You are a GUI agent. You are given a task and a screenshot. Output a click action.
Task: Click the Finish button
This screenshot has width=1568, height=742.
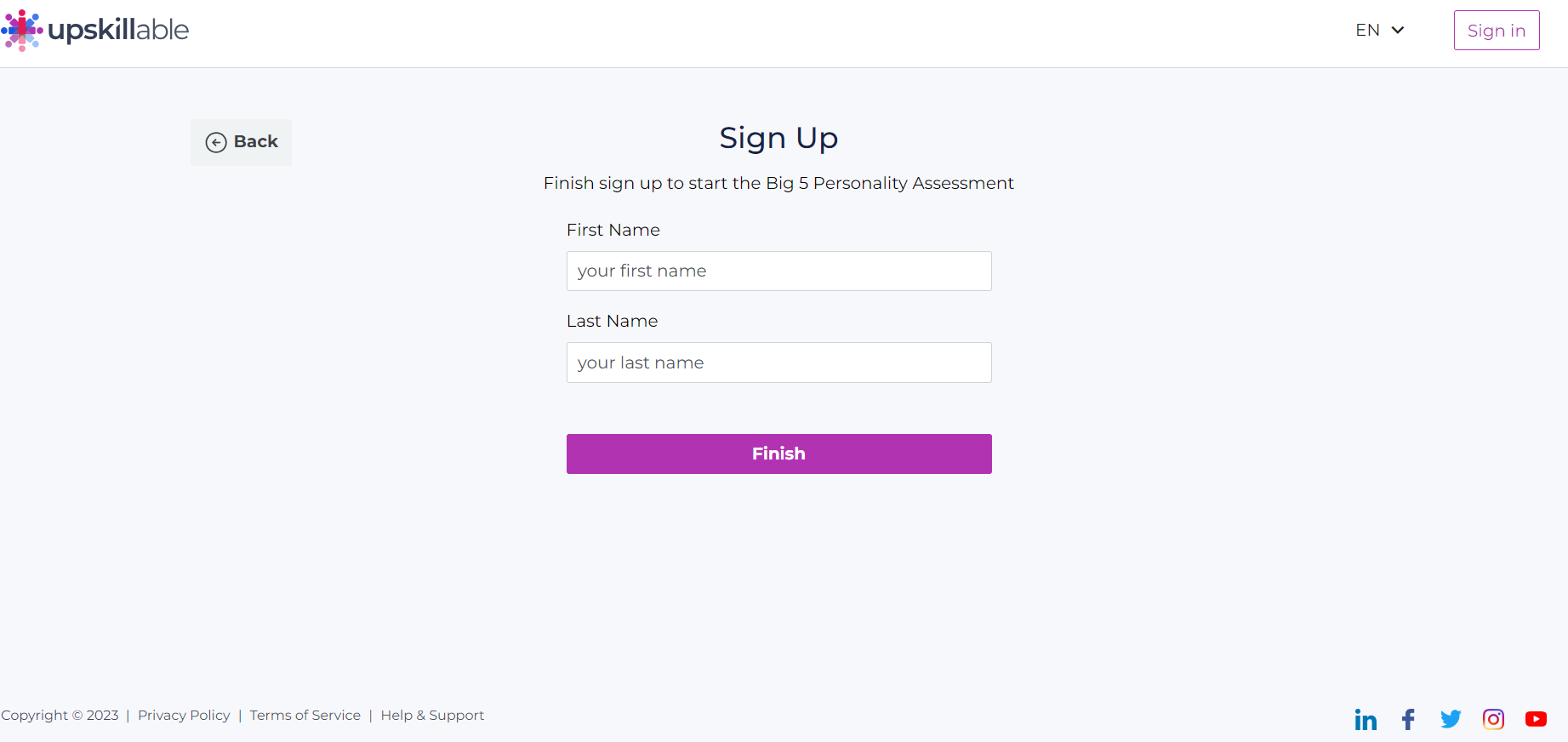pos(779,454)
